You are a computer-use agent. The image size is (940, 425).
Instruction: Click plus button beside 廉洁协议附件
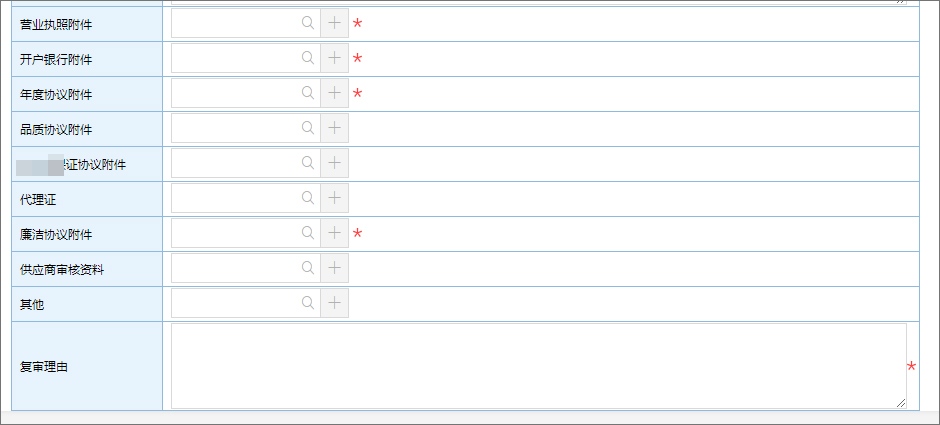[x=334, y=233]
